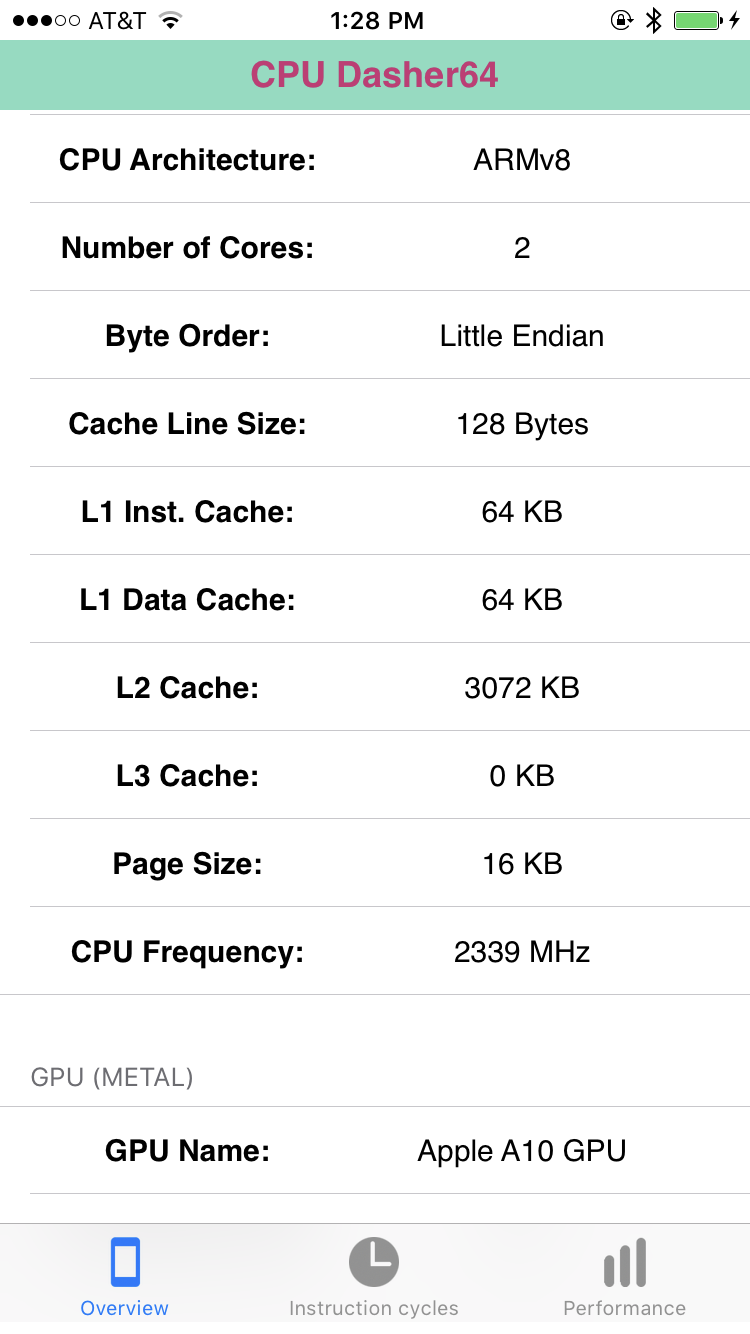Select the GPU Name row

375,1150
